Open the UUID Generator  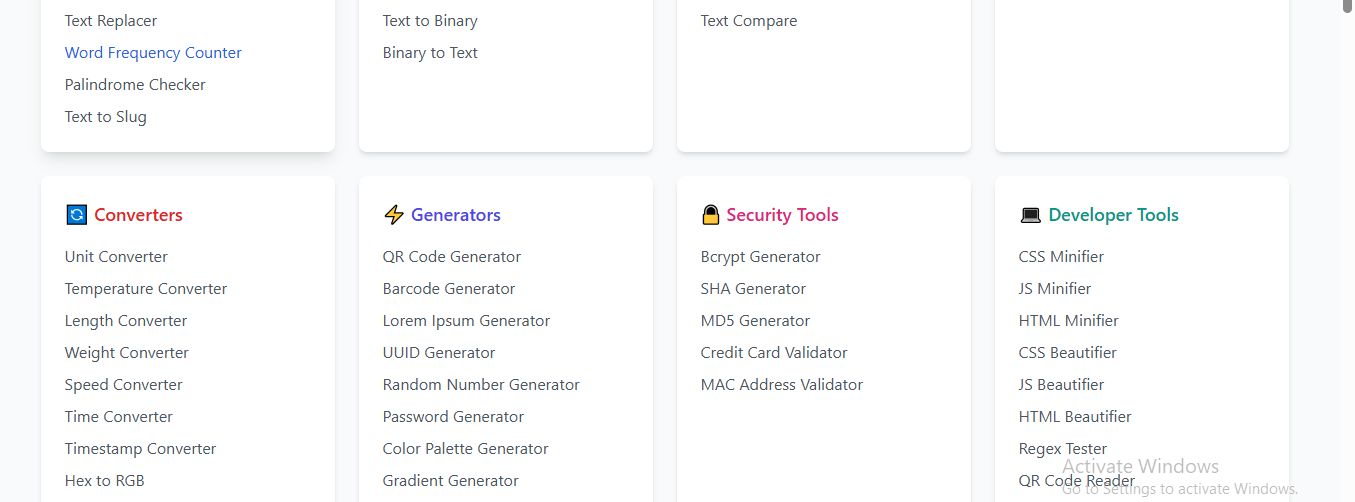[x=439, y=353]
